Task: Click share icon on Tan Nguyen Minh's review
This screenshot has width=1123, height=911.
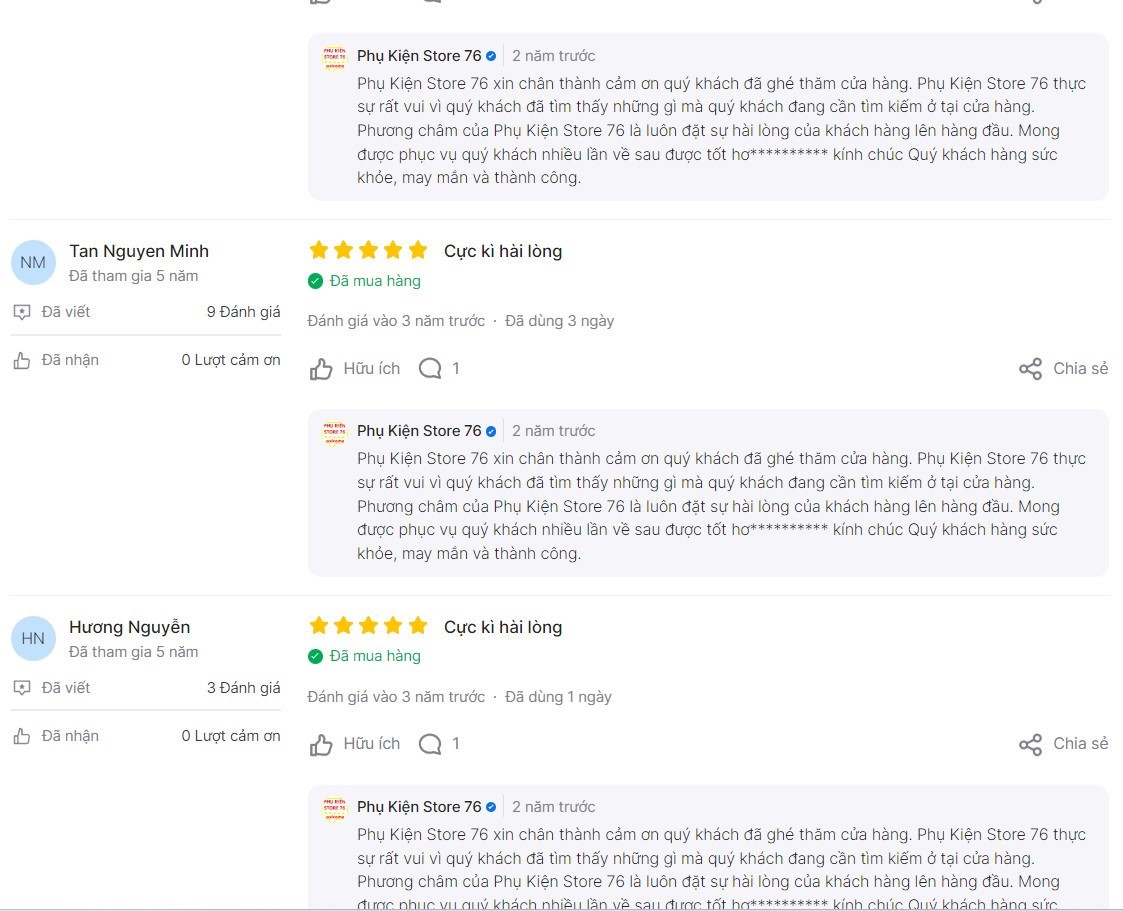Action: [x=1031, y=369]
